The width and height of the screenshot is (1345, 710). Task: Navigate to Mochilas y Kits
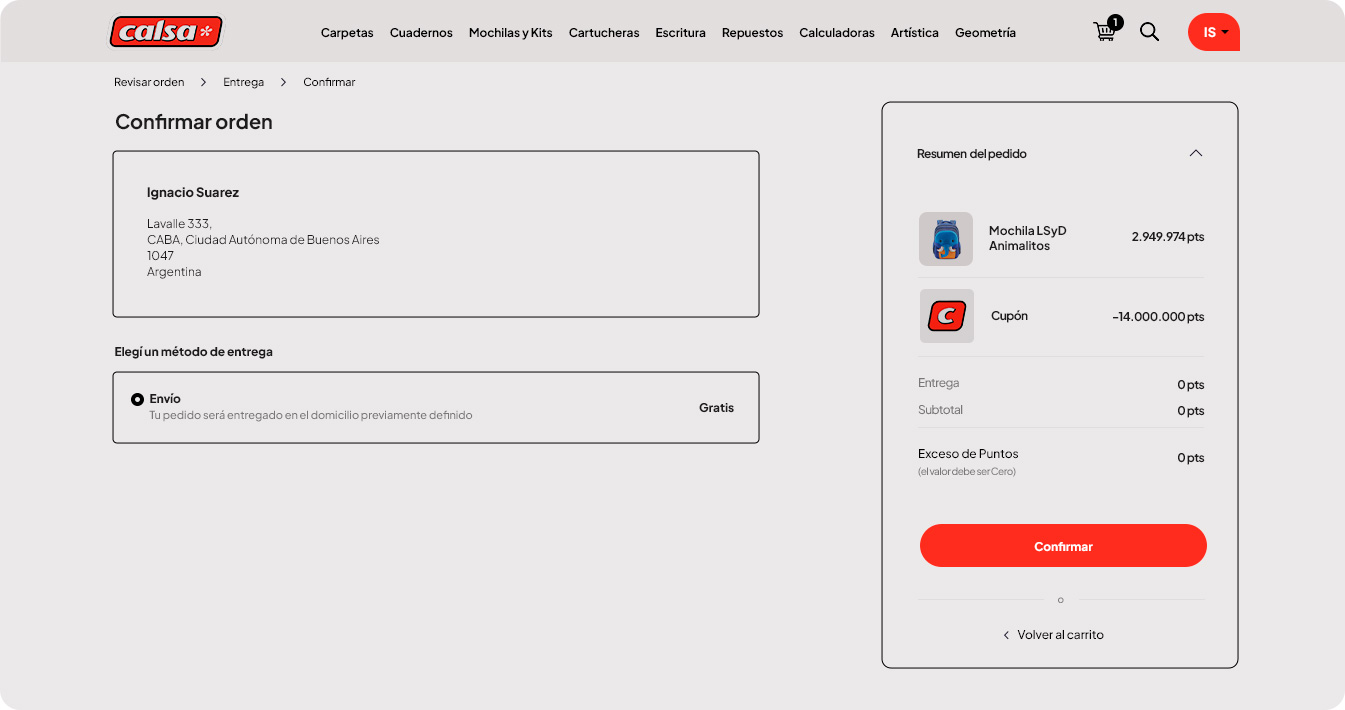[x=510, y=33]
